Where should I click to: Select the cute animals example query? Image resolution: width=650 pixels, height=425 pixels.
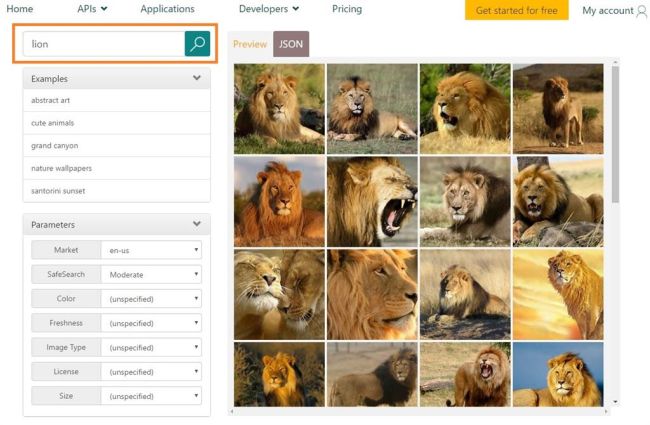click(116, 123)
